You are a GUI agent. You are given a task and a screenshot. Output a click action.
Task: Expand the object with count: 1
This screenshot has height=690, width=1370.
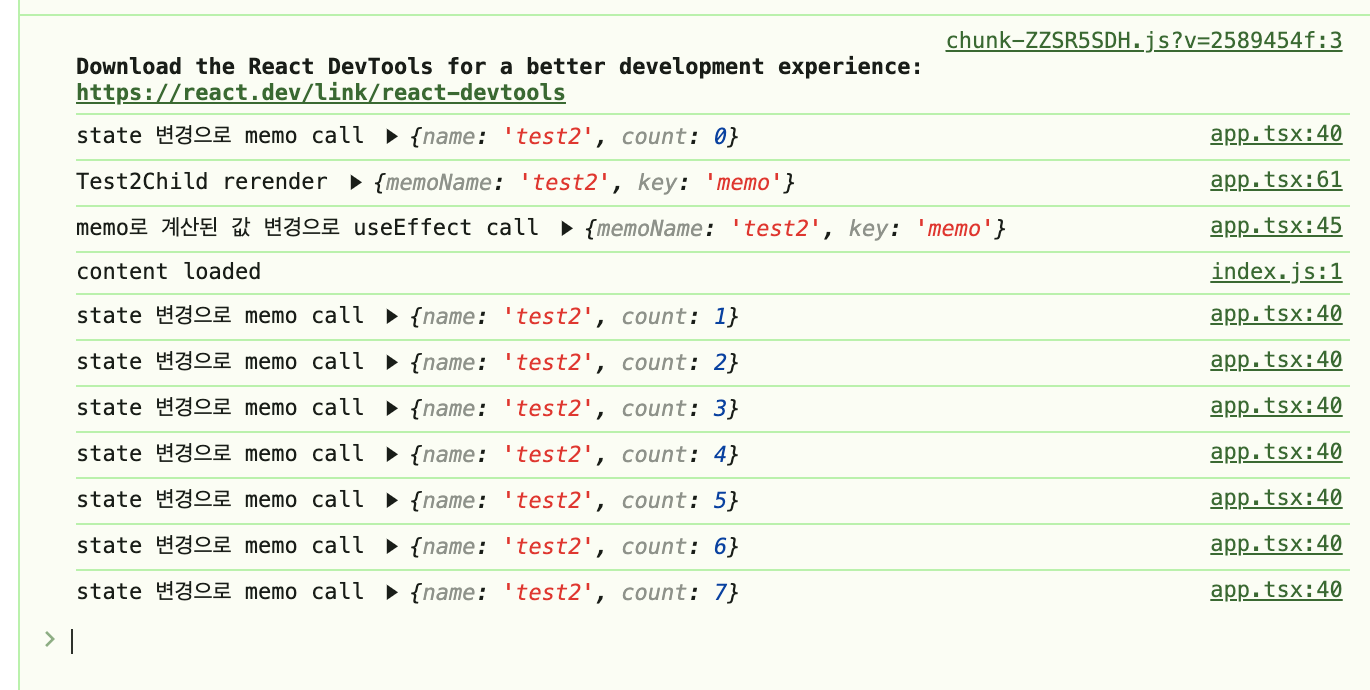(x=393, y=316)
